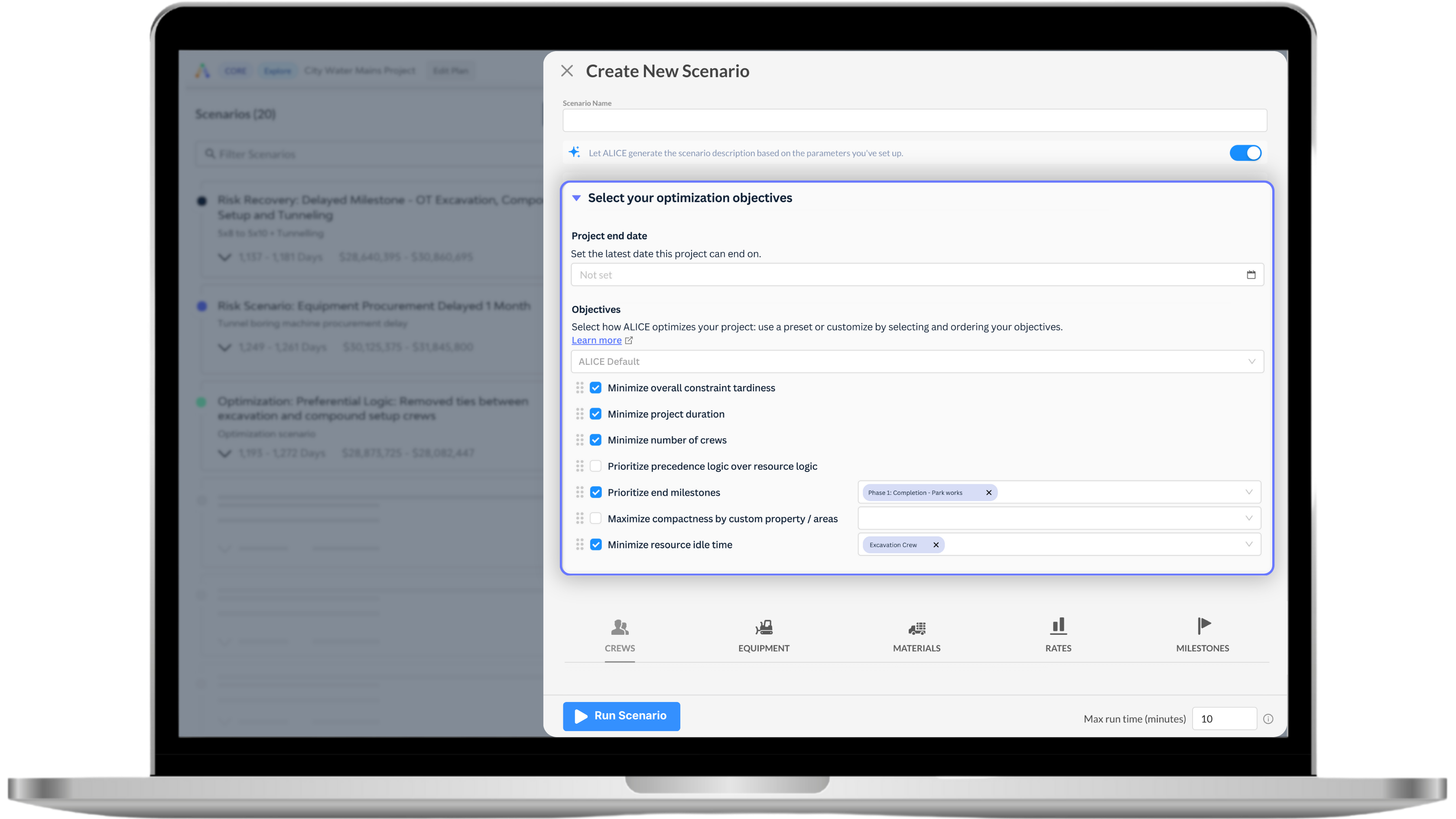Click the ALICE sparkle icon
Viewport: 1456px width, 819px height.
pos(574,152)
